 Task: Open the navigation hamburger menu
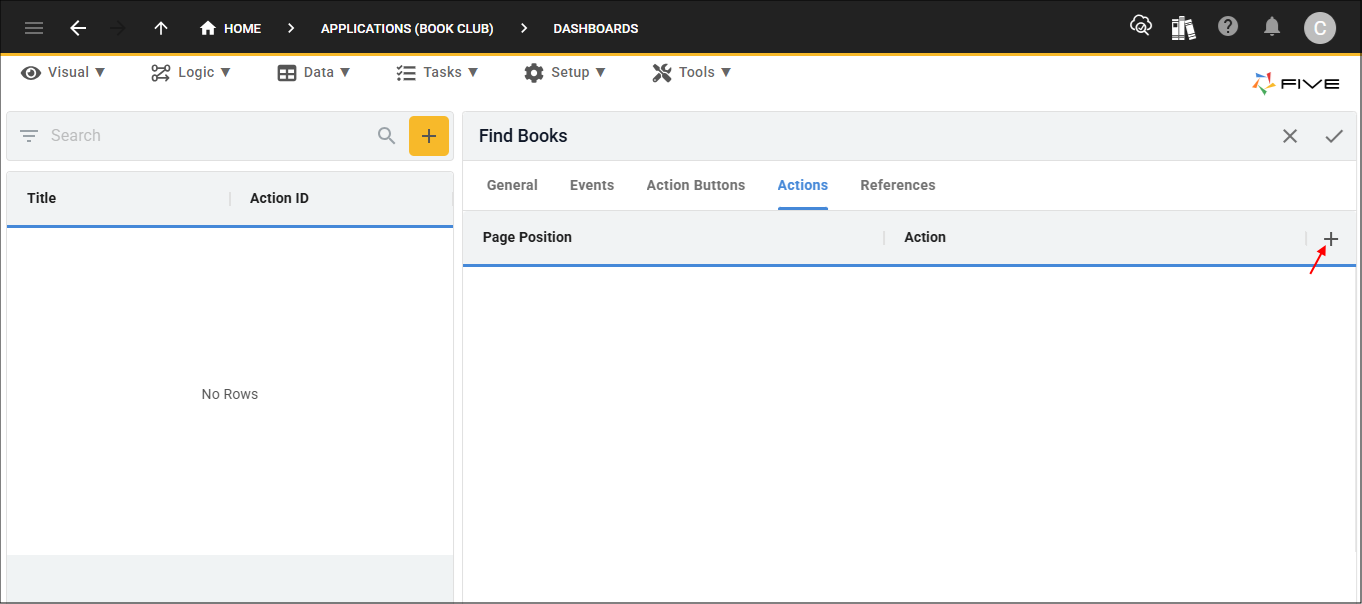(33, 27)
